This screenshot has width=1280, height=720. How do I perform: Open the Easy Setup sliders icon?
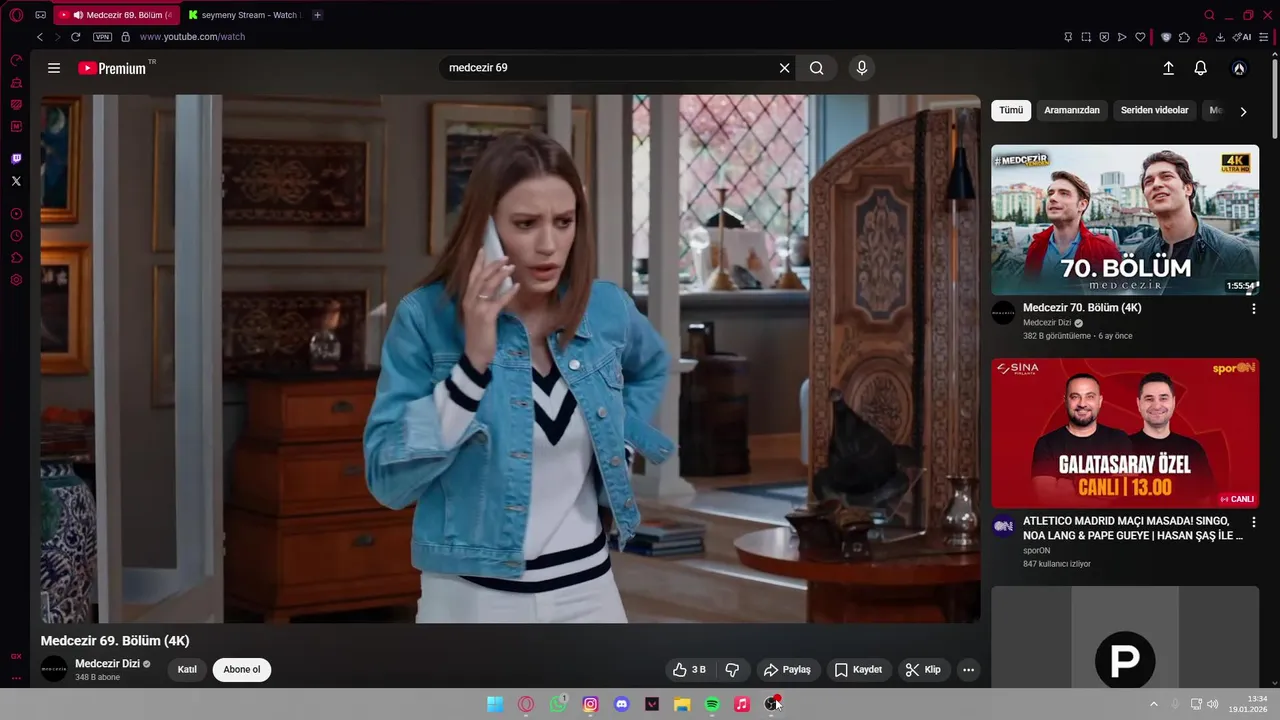(x=1264, y=37)
